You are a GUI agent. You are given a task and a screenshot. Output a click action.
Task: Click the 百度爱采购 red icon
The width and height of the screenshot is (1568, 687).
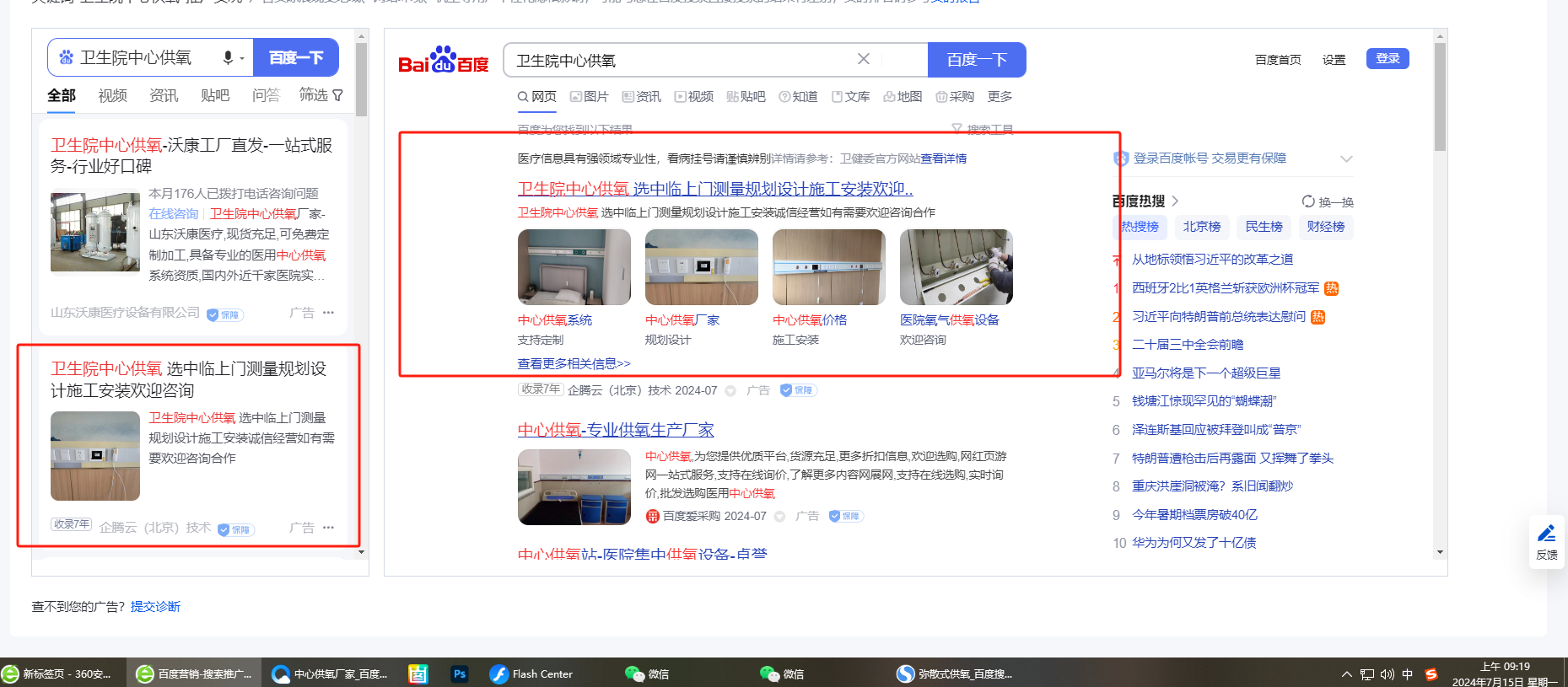pyautogui.click(x=652, y=516)
